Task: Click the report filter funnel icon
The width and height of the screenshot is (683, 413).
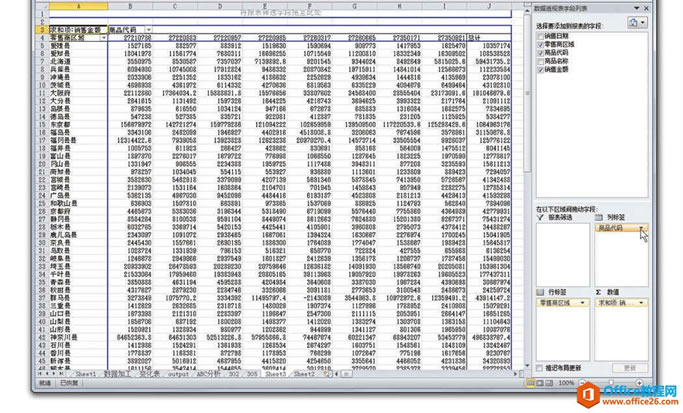Action: point(541,217)
